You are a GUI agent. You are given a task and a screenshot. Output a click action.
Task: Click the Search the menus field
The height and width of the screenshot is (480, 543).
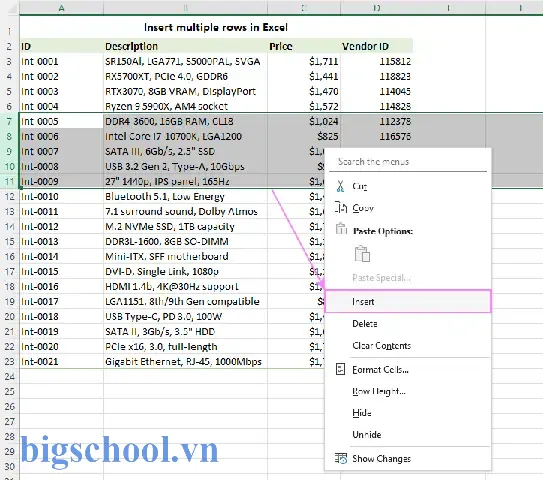tap(408, 162)
